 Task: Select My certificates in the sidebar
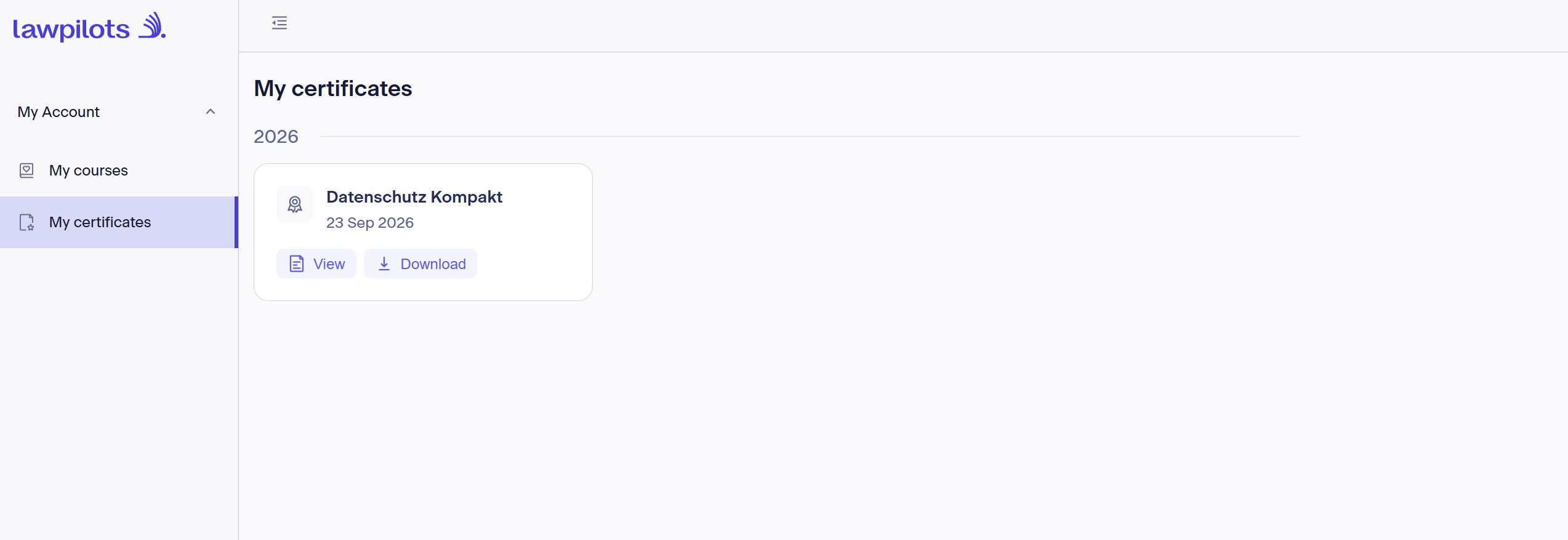(119, 222)
